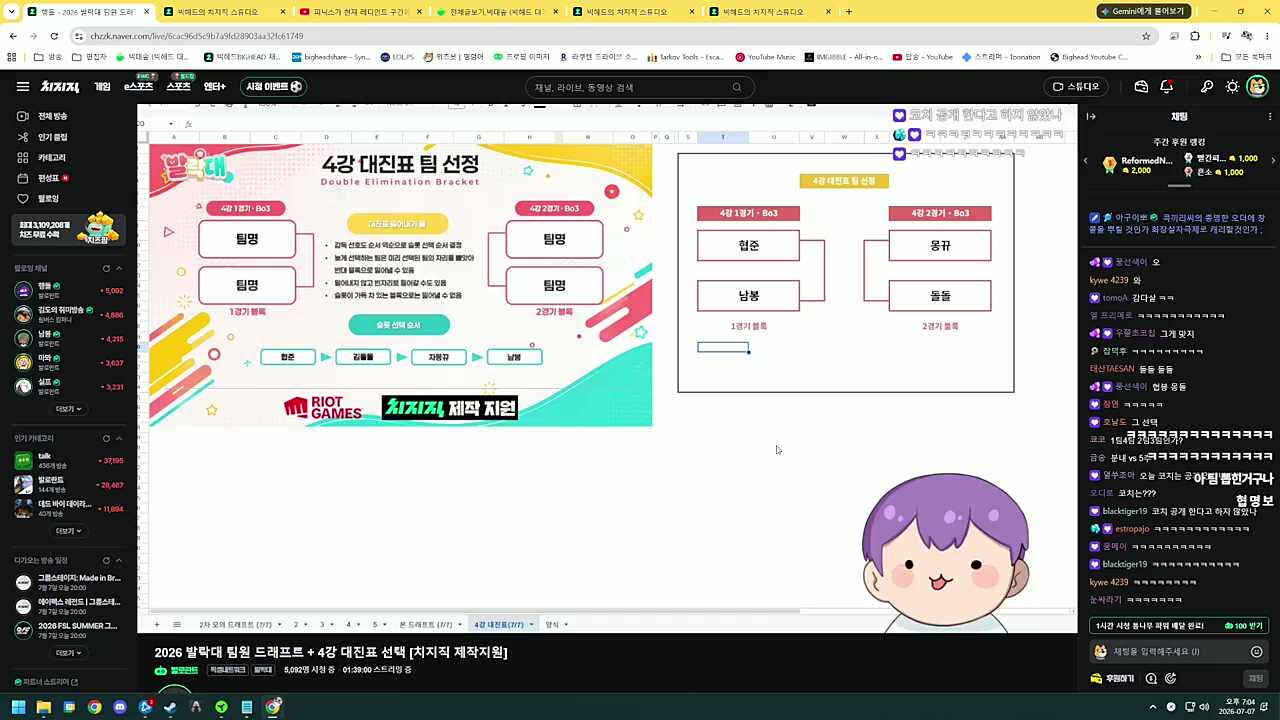
Task: Open followed channel 마야
Action: pos(68,362)
